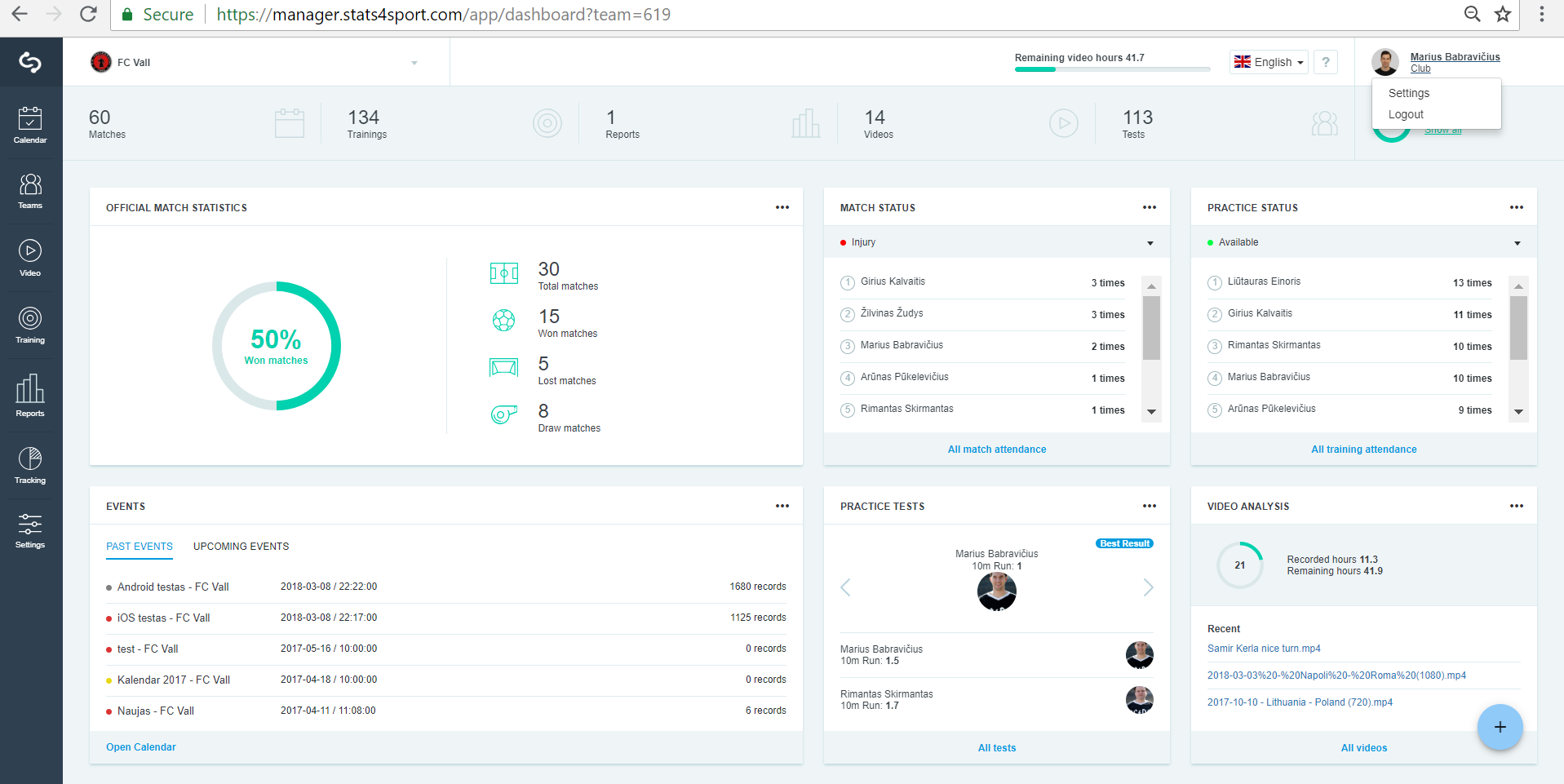Open the Training sidebar icon
This screenshot has height=784, width=1564.
click(30, 325)
